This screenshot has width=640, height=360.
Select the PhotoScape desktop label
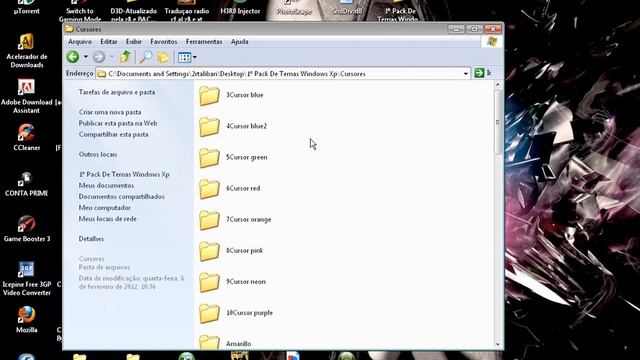(x=294, y=11)
